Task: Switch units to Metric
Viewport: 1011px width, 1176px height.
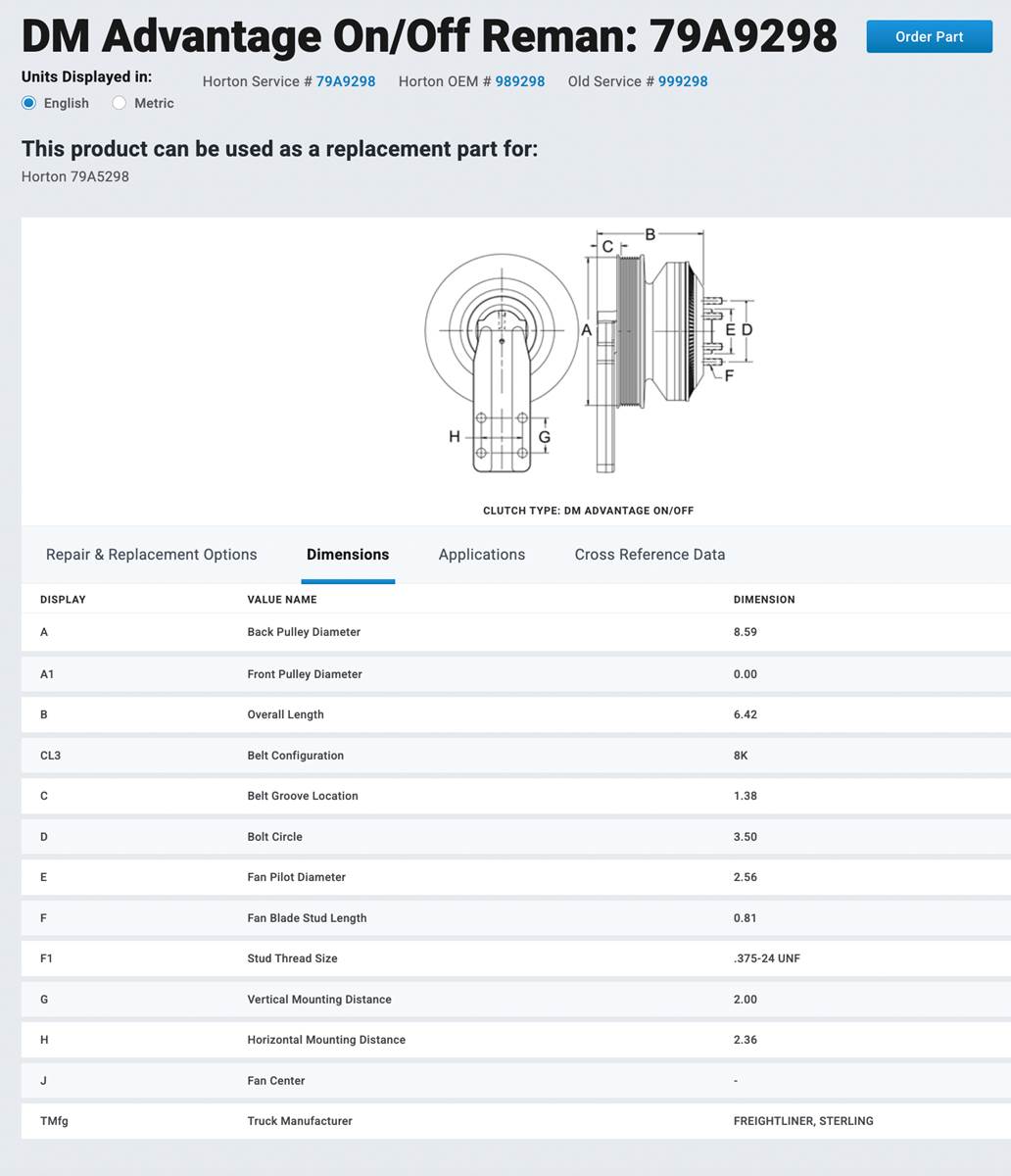Action: click(120, 103)
